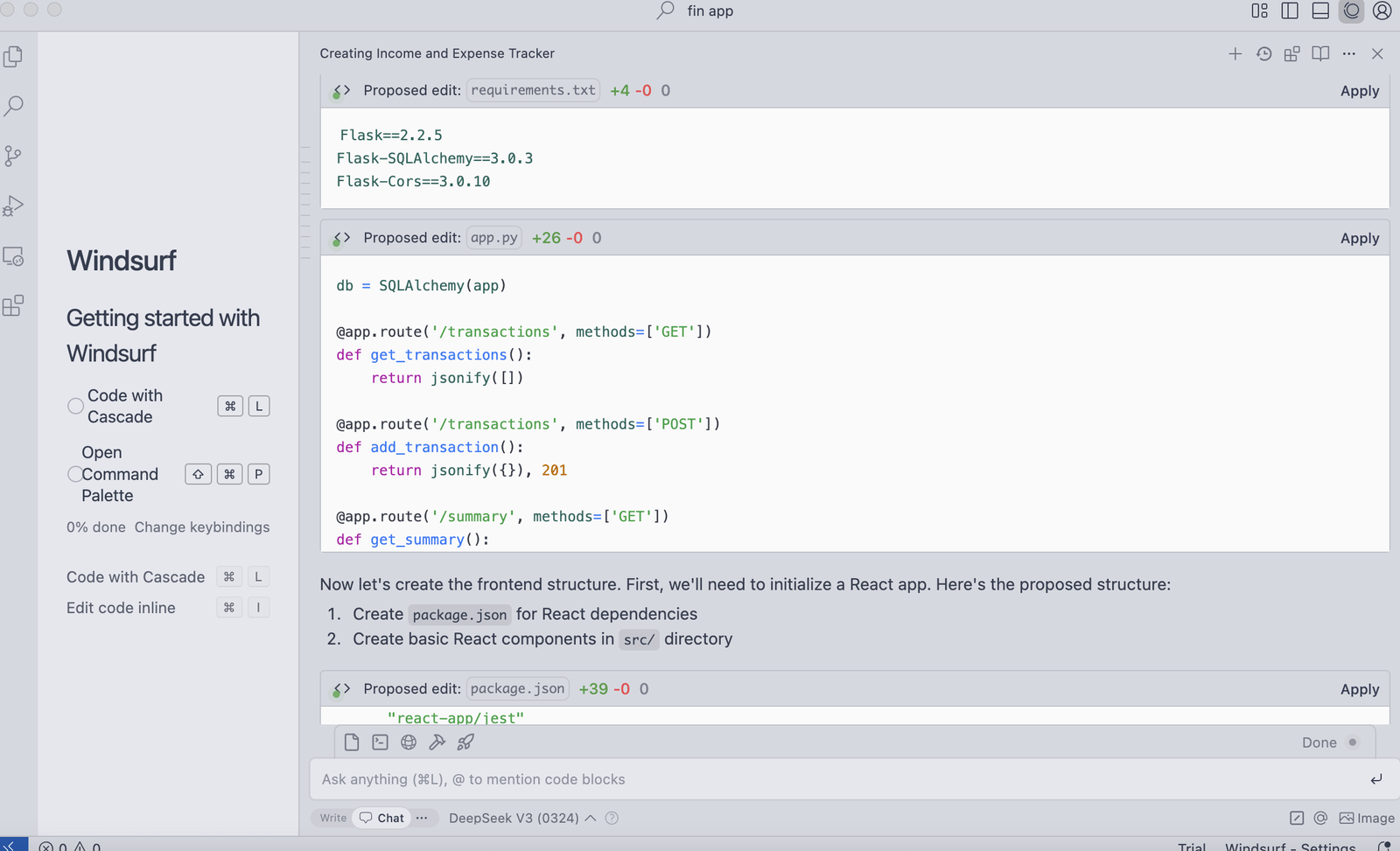Screen dimensions: 1400x851
Task: Click the @ mention icon below the input
Action: pyautogui.click(x=1320, y=818)
